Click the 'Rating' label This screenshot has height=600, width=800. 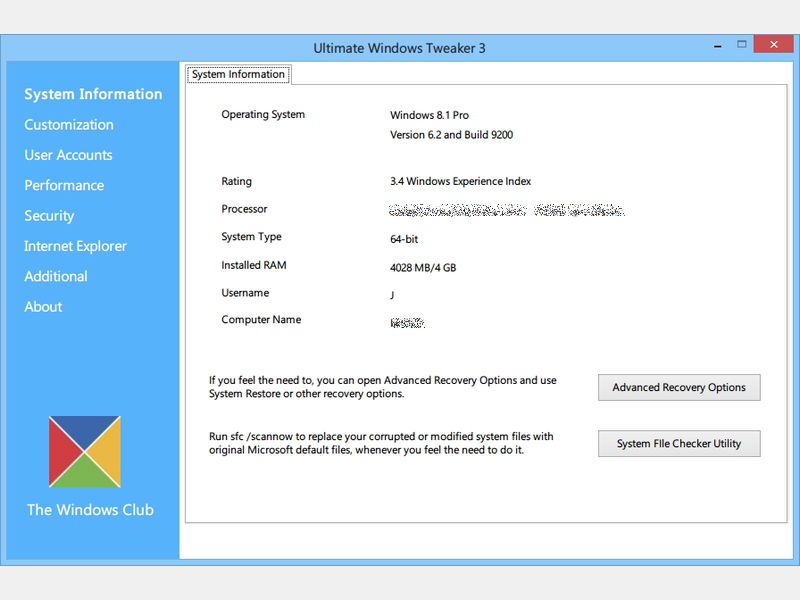click(x=237, y=182)
